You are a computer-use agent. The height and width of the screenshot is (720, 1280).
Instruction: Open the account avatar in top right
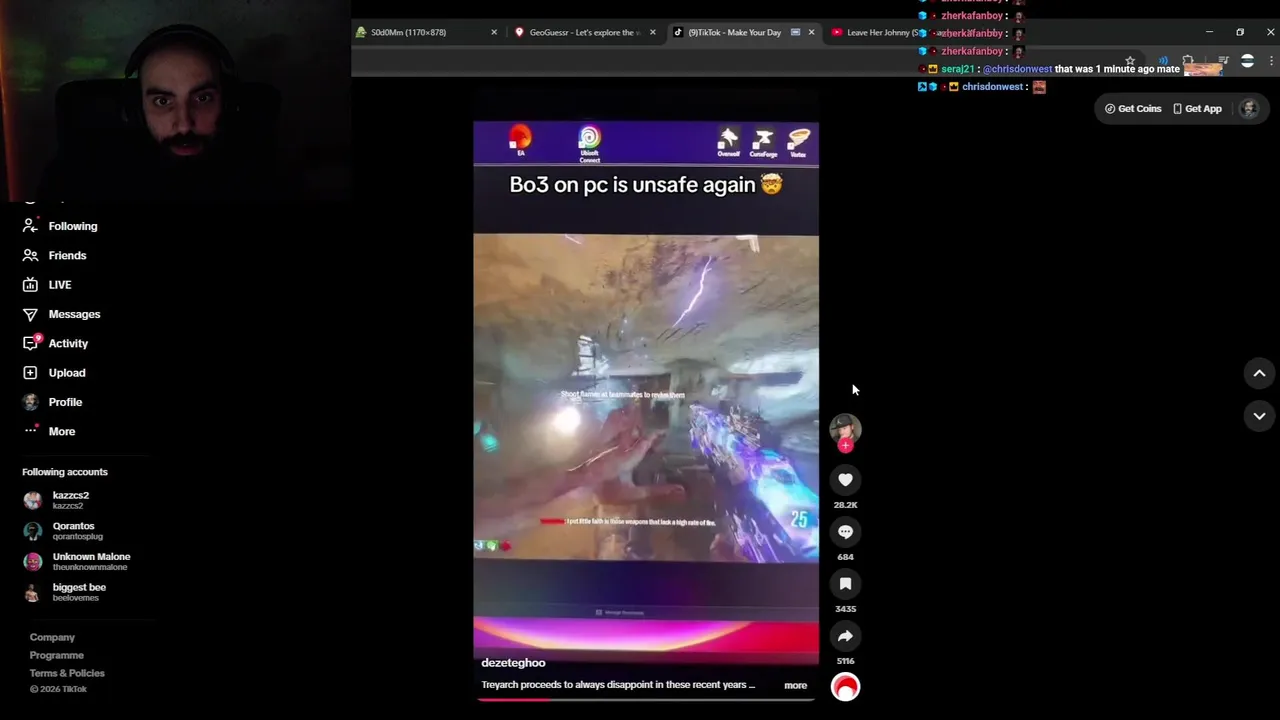pyautogui.click(x=1248, y=108)
